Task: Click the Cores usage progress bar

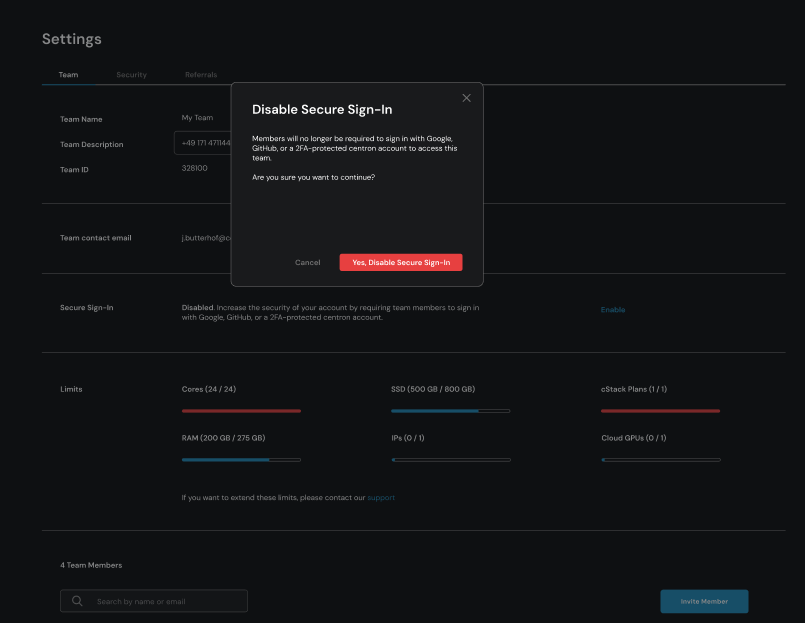Action: (x=241, y=411)
